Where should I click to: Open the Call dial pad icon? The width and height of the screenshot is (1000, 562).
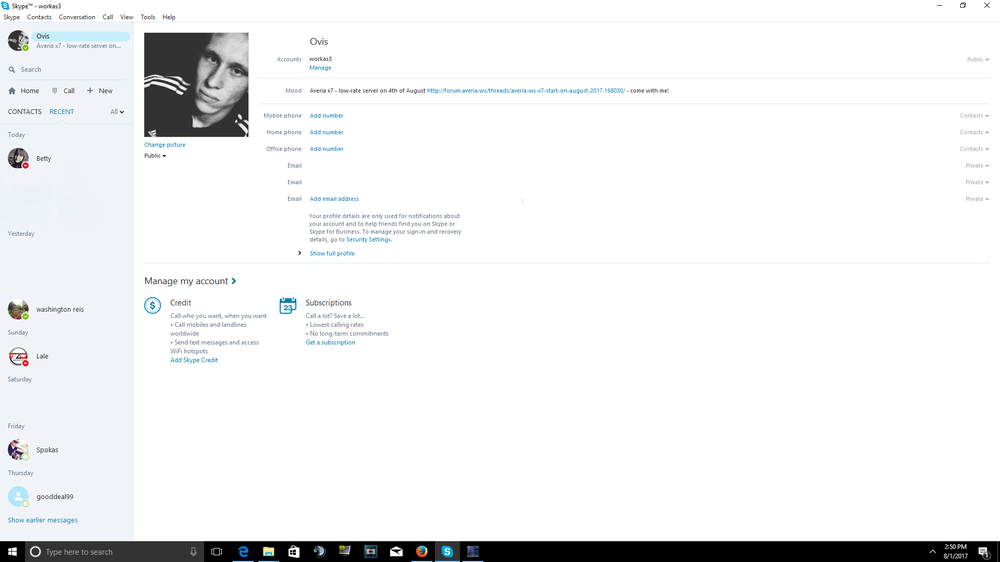(x=55, y=91)
